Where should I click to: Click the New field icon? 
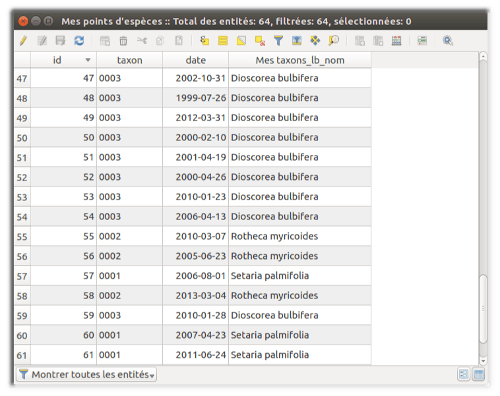360,41
